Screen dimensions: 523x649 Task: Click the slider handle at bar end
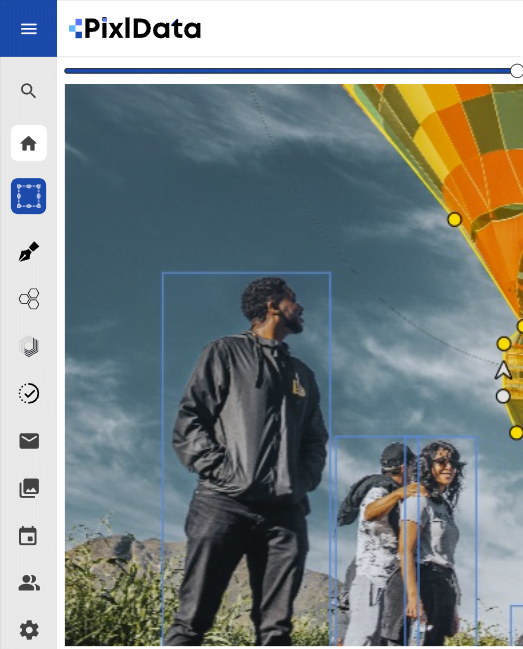(516, 71)
